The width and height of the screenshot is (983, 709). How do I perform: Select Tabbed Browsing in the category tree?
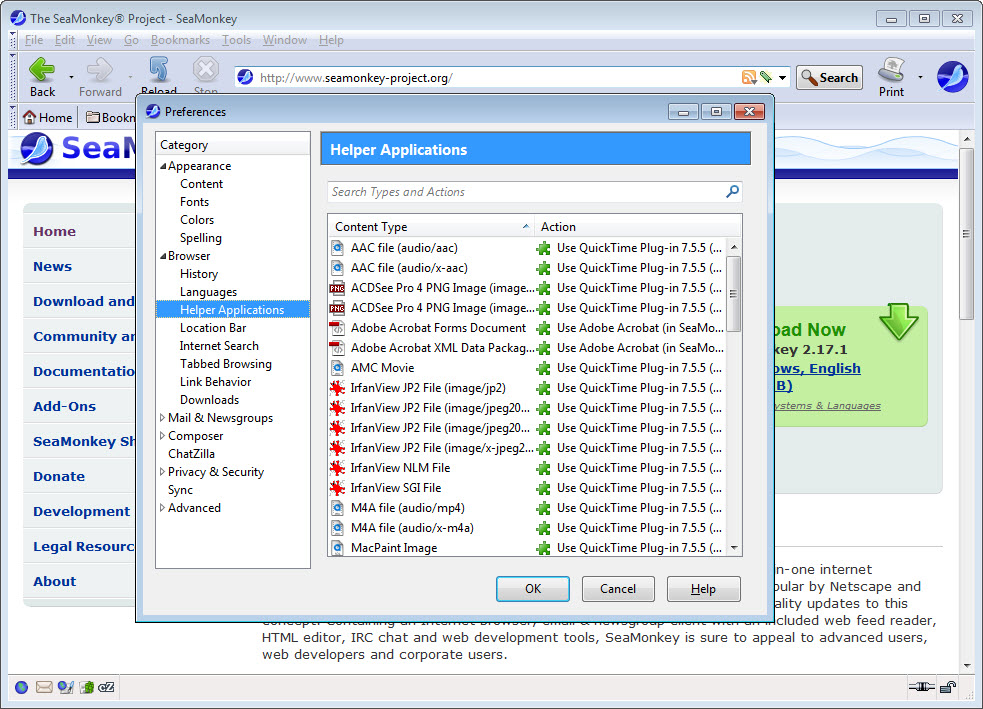226,364
